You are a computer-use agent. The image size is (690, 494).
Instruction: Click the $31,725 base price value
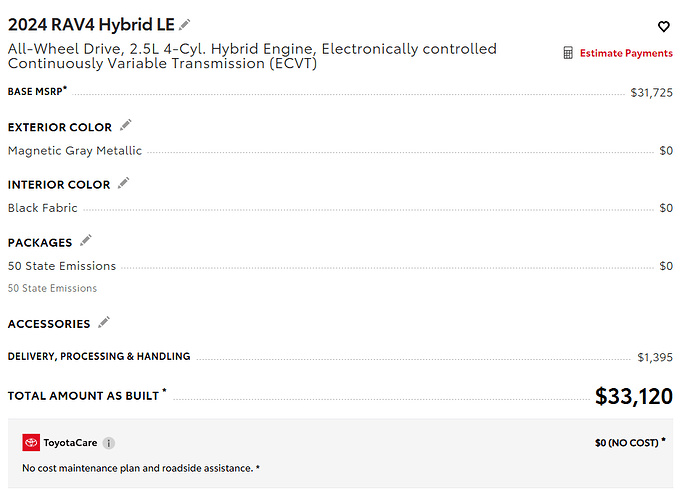coord(651,93)
